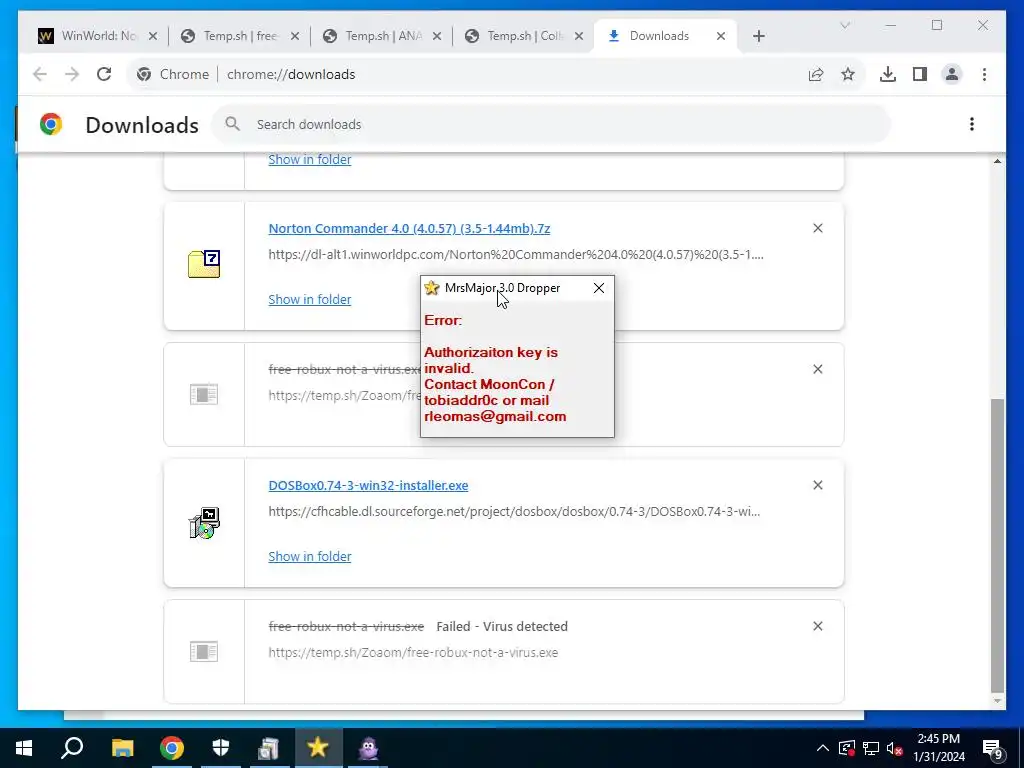Remove DOSBox installer from downloads list

(818, 485)
